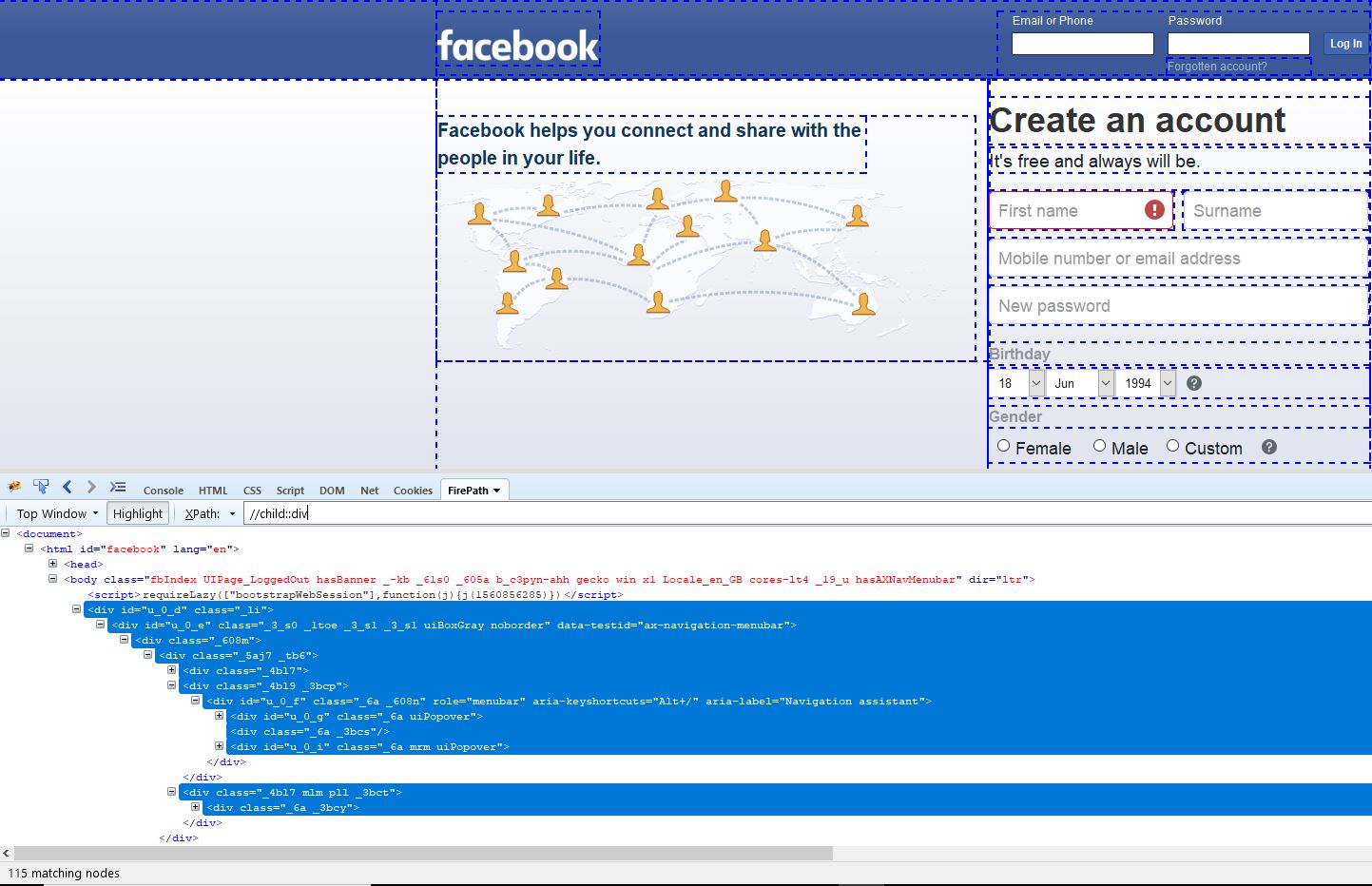The image size is (1372, 886).
Task: Expand the div id="u_0_g" node
Action: [220, 716]
